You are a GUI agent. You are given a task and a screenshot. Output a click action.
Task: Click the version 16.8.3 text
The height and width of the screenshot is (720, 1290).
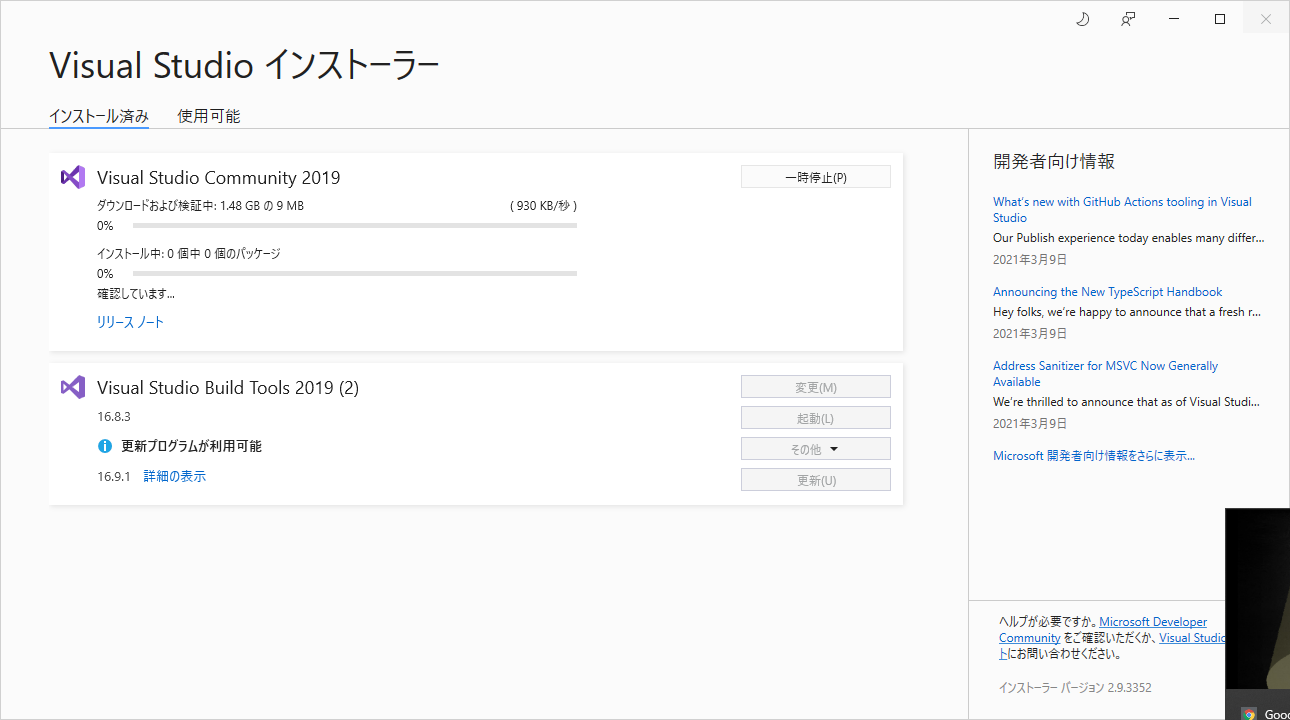[114, 415]
